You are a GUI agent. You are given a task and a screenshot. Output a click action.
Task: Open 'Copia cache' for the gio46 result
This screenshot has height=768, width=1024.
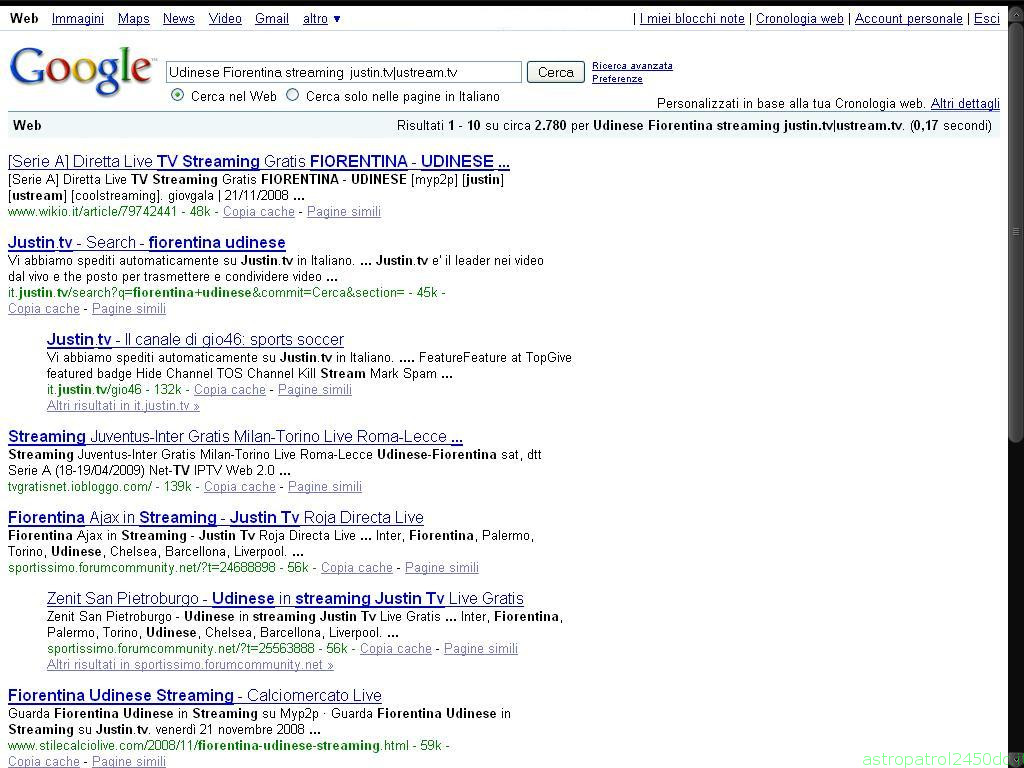pyautogui.click(x=230, y=390)
